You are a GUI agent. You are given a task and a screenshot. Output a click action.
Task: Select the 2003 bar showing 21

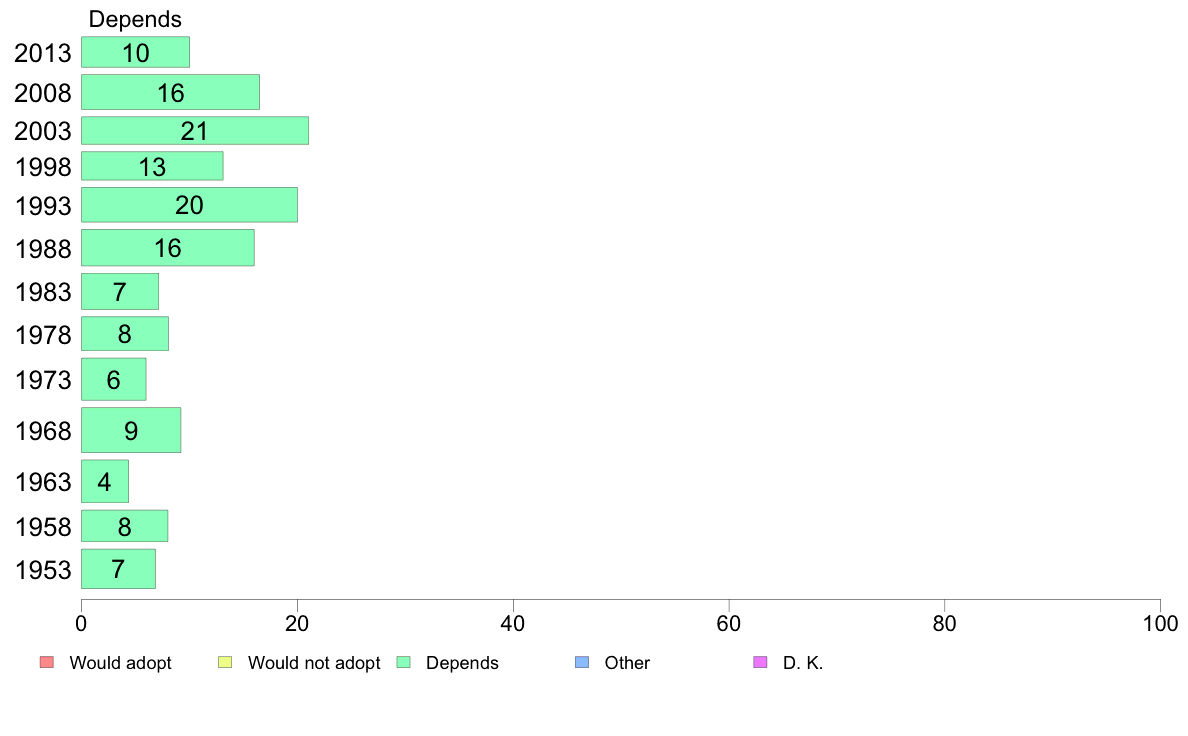coord(195,130)
